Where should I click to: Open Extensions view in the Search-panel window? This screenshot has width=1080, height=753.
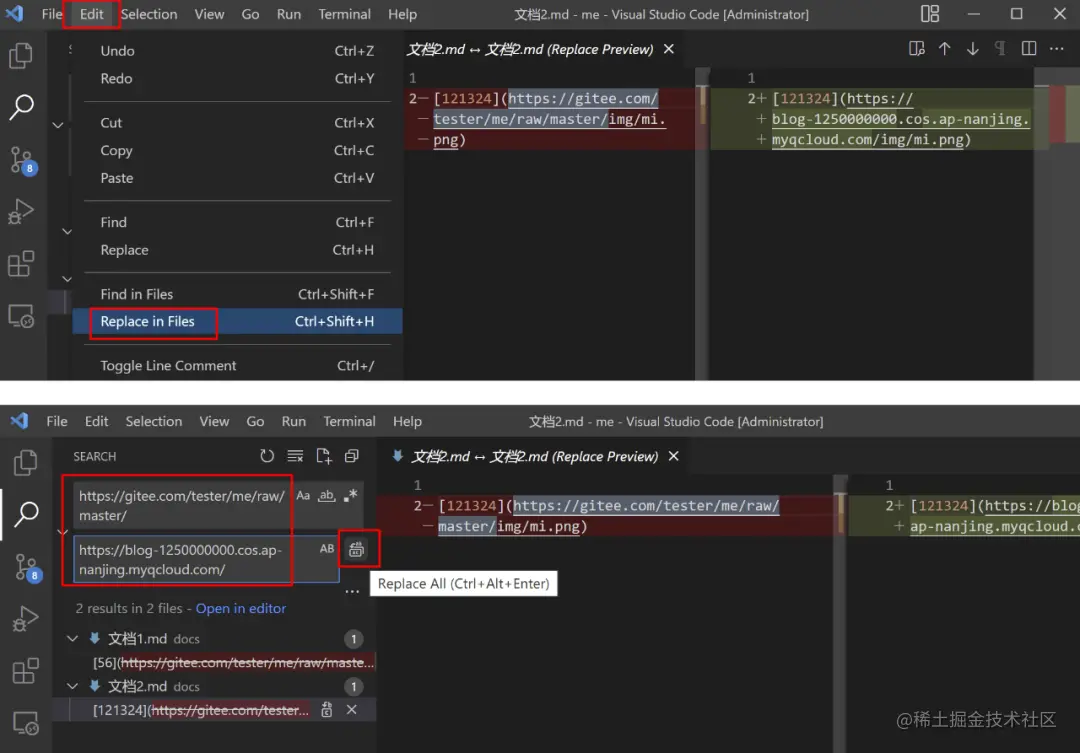(25, 671)
